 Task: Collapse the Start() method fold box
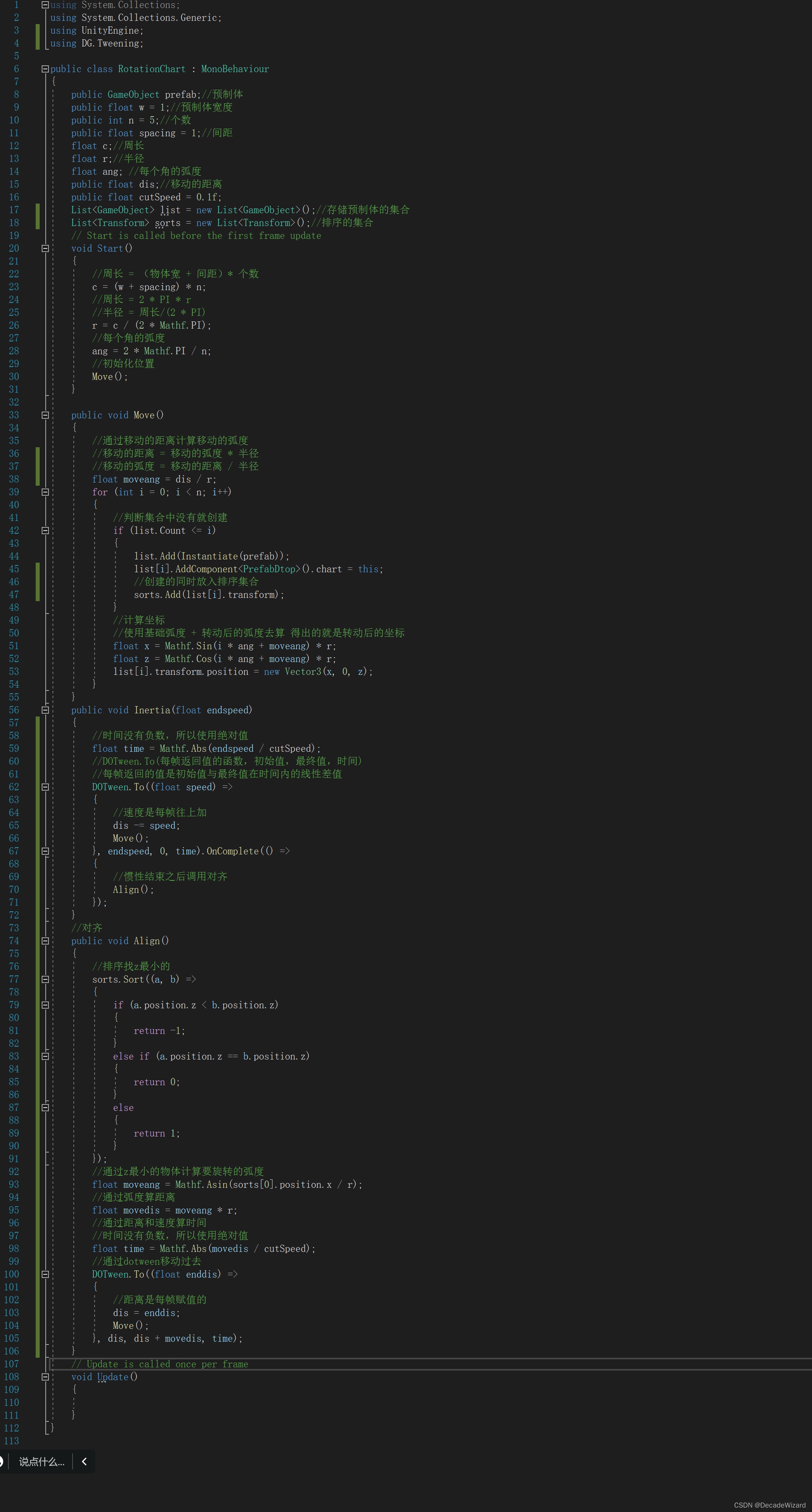[45, 248]
